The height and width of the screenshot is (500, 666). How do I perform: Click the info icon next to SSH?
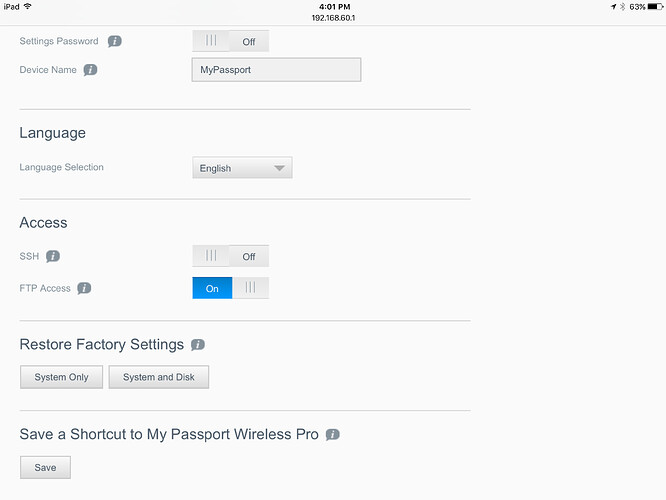(53, 256)
